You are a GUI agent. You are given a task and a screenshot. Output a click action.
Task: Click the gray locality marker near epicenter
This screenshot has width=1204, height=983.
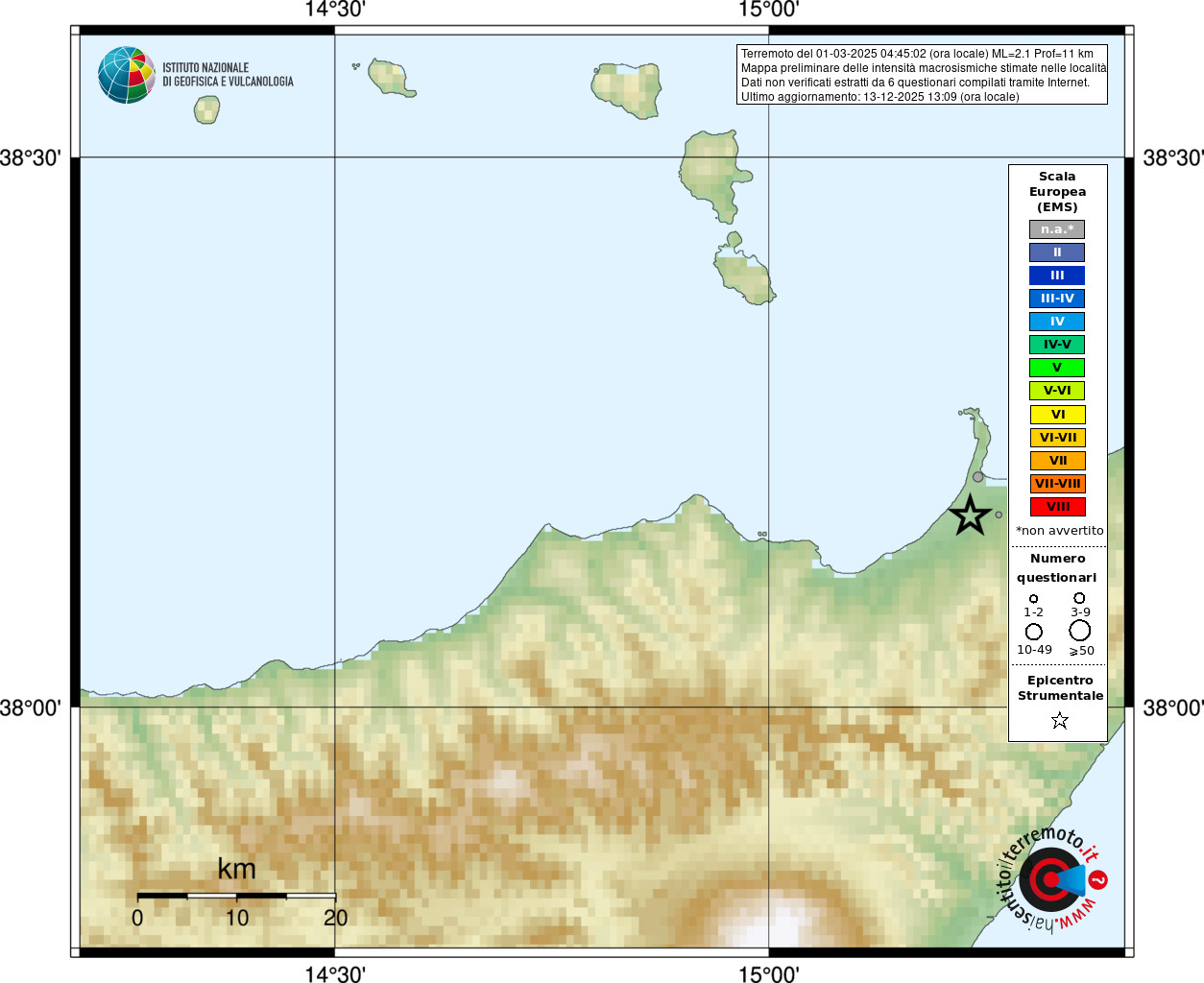tap(977, 477)
